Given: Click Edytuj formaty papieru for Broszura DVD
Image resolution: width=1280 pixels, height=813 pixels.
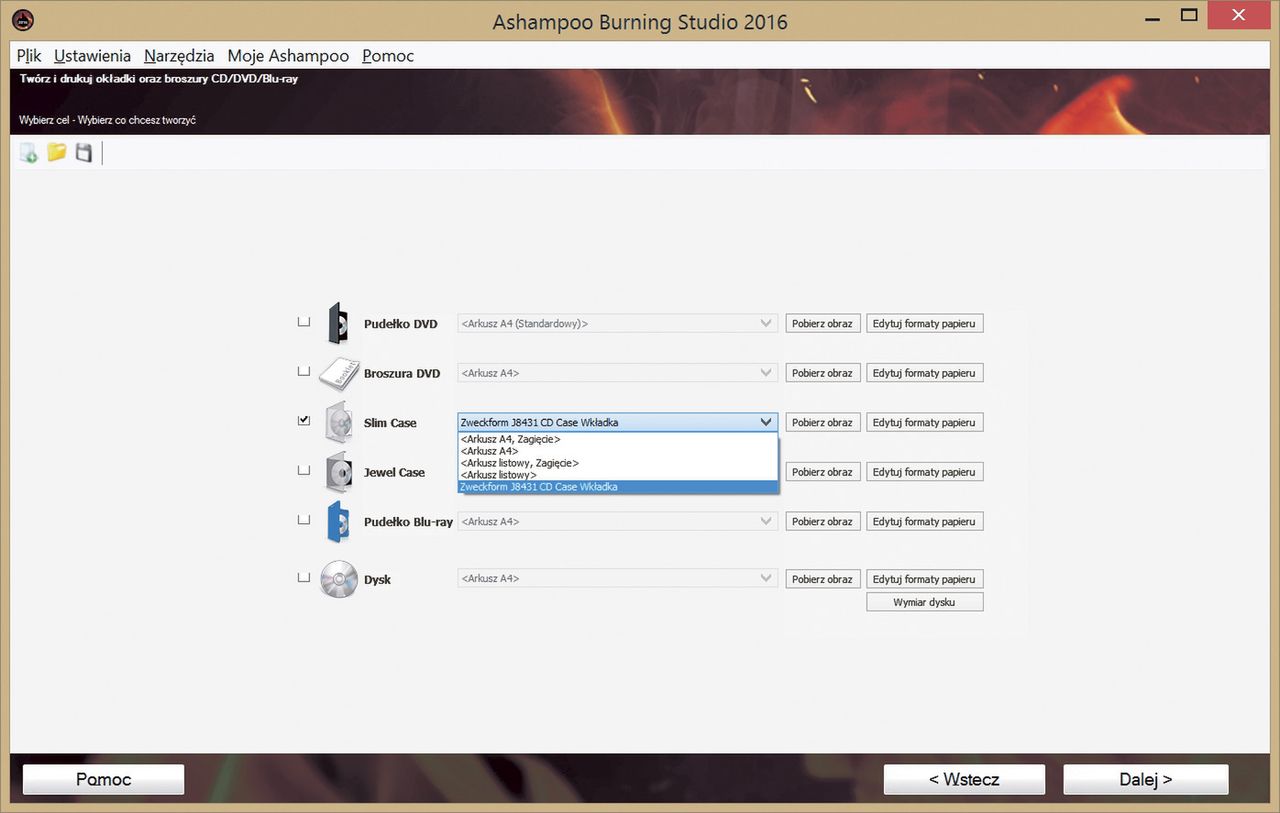Looking at the screenshot, I should [x=925, y=373].
